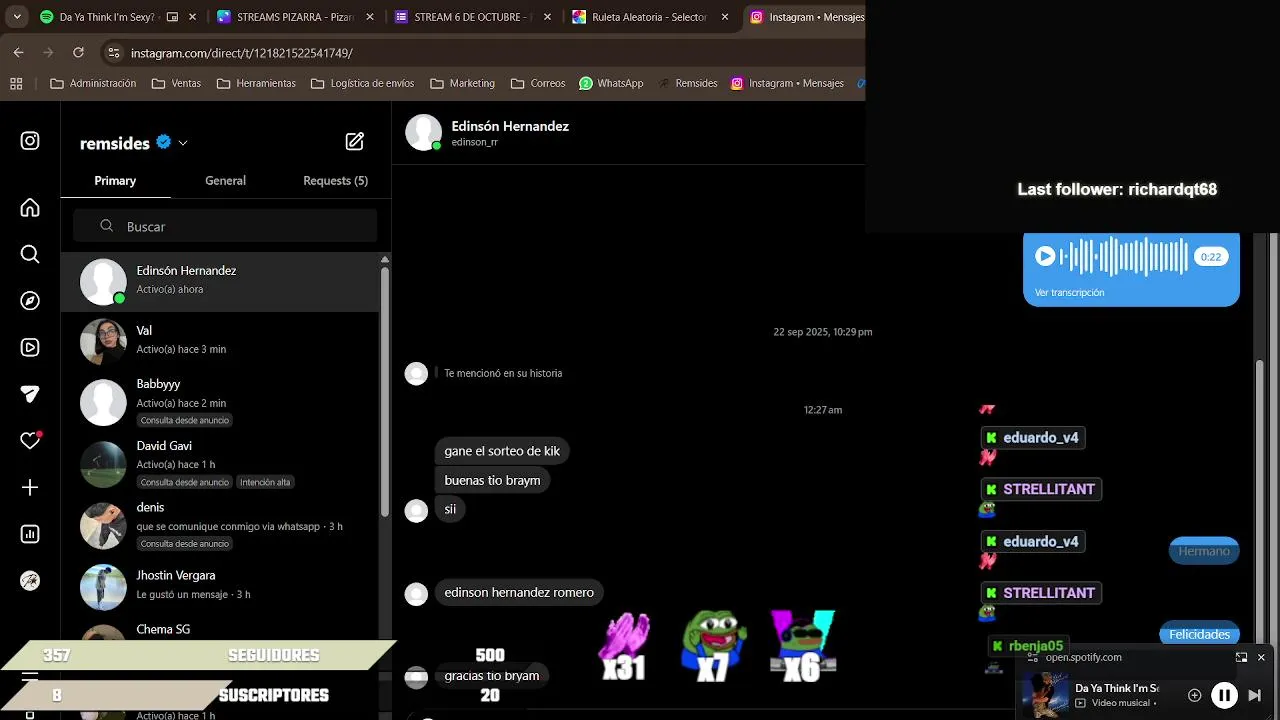Image resolution: width=1280 pixels, height=720 pixels.
Task: Pause the Spotify mini player
Action: click(1224, 695)
